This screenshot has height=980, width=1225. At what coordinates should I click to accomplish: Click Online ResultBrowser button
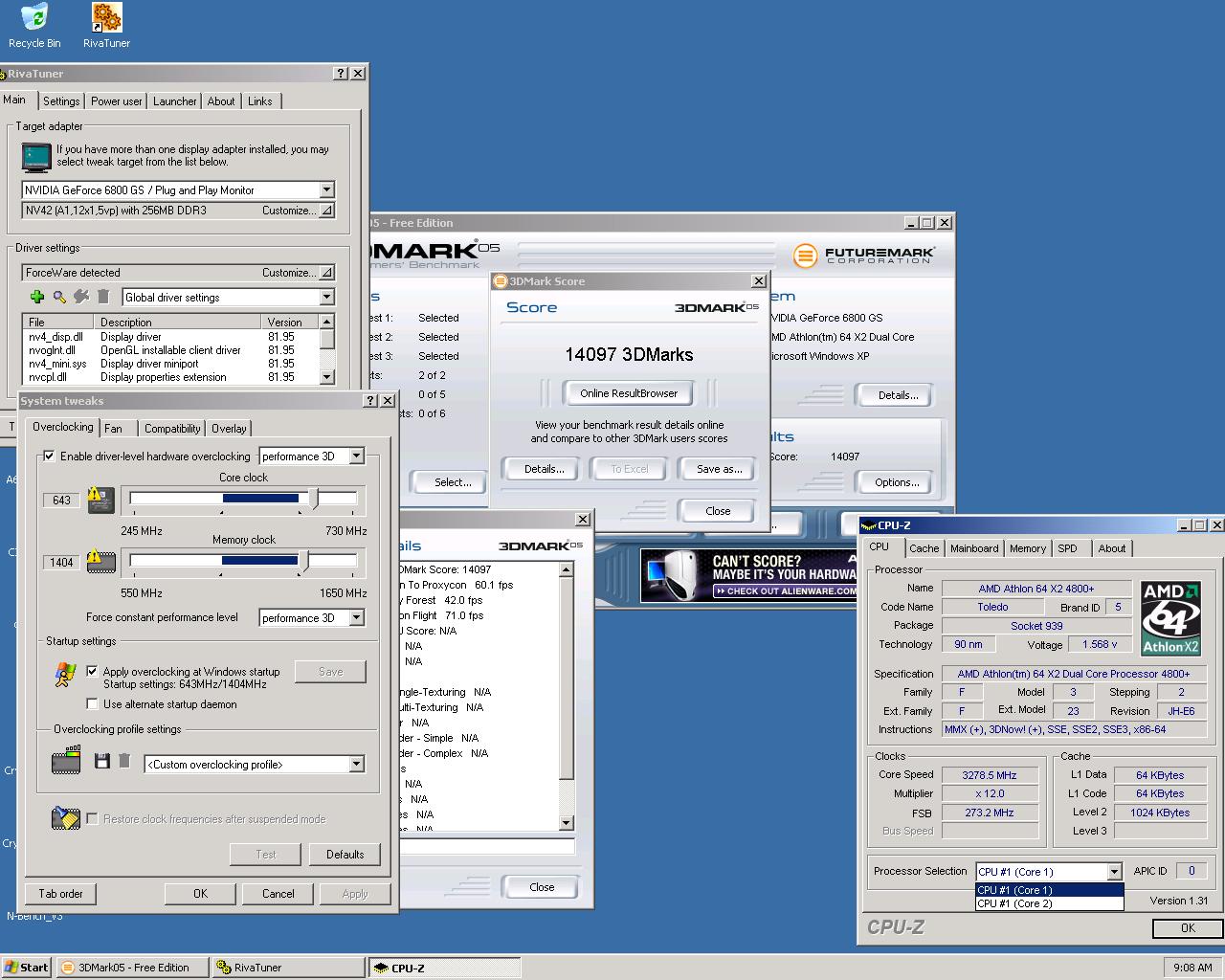629,393
